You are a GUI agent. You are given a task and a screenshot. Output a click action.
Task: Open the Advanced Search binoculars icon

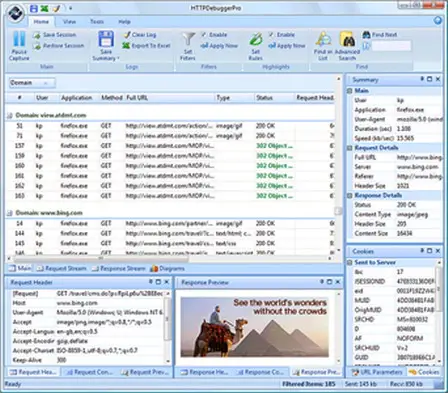(347, 39)
